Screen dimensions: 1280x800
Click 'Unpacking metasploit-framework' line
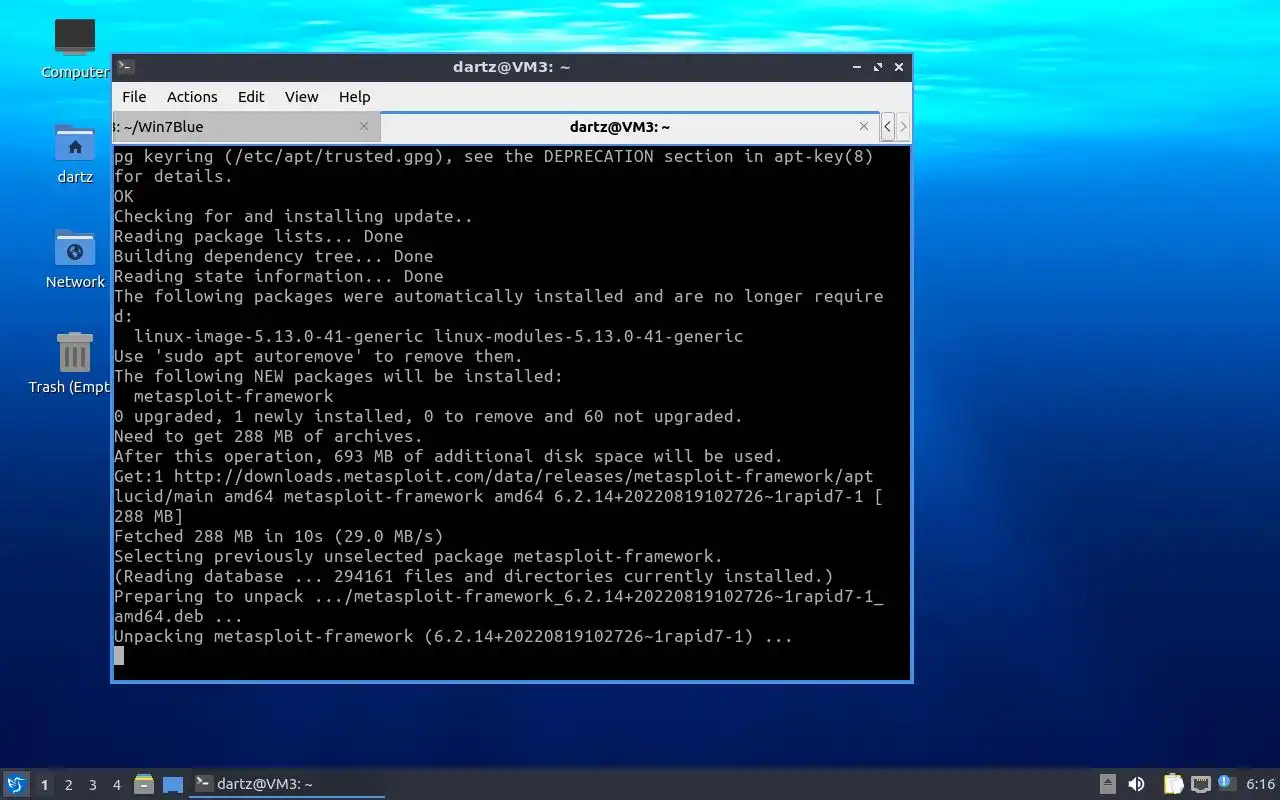point(453,636)
